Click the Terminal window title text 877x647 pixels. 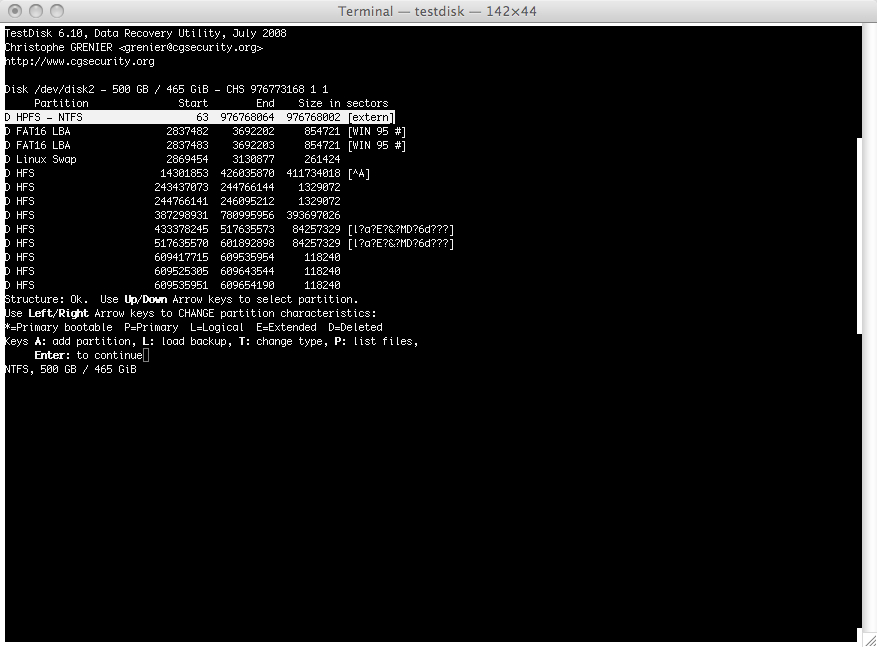pyautogui.click(x=437, y=11)
